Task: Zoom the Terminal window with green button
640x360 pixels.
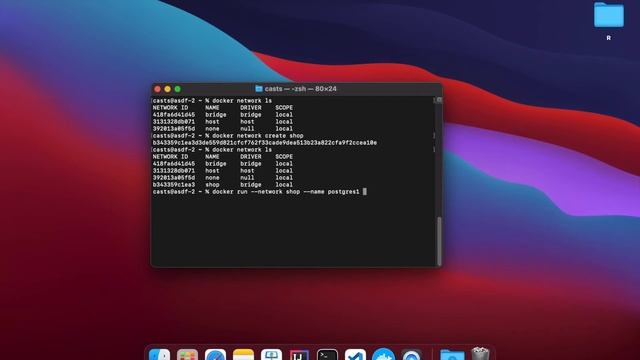Action: coord(178,89)
